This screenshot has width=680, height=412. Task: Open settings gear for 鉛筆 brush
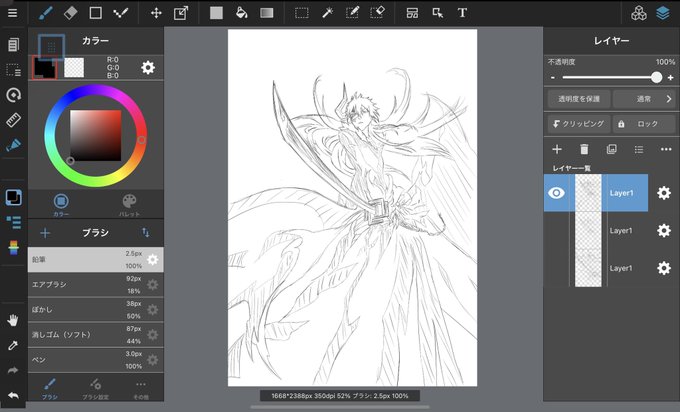[x=153, y=260]
